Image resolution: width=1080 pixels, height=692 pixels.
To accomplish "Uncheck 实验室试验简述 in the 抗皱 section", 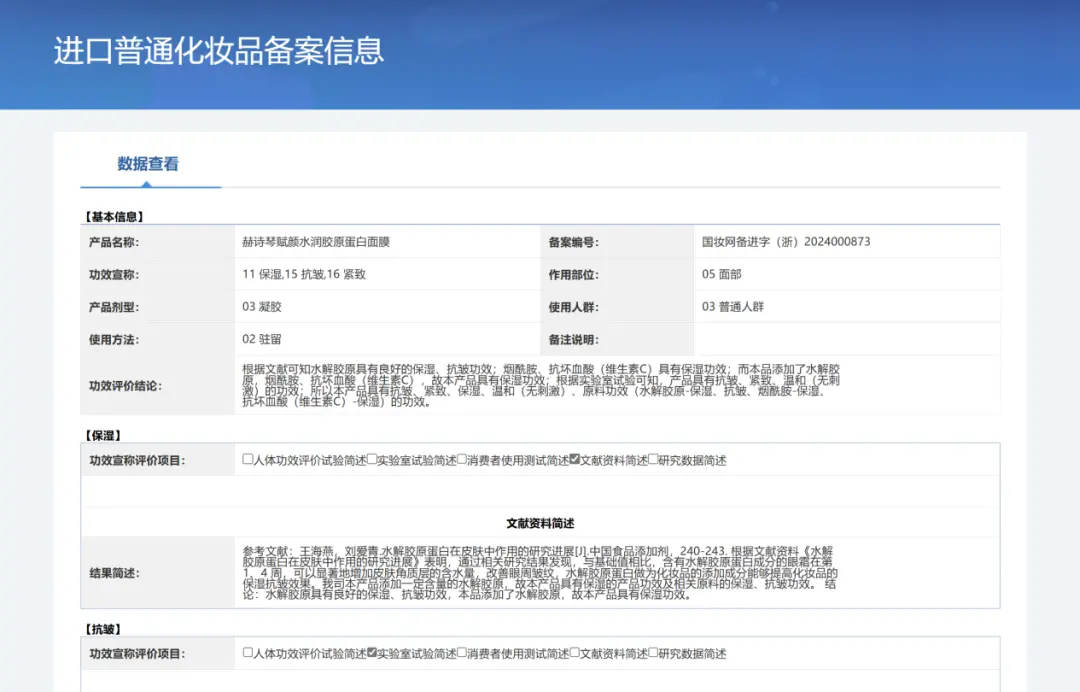I will pos(373,653).
